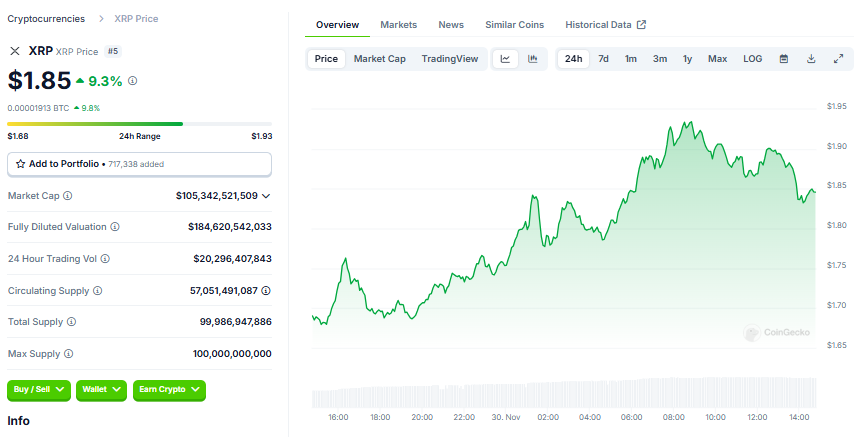
Task: Expand Market Cap value chevron
Action: (x=266, y=196)
